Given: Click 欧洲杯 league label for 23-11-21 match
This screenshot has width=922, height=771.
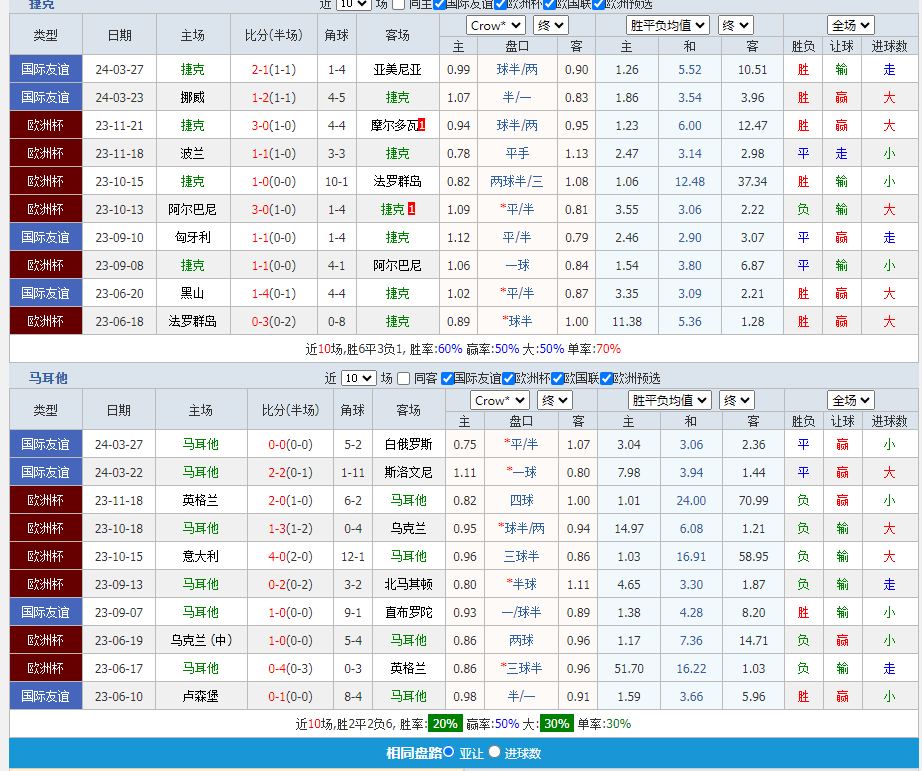Looking at the screenshot, I should [x=45, y=125].
